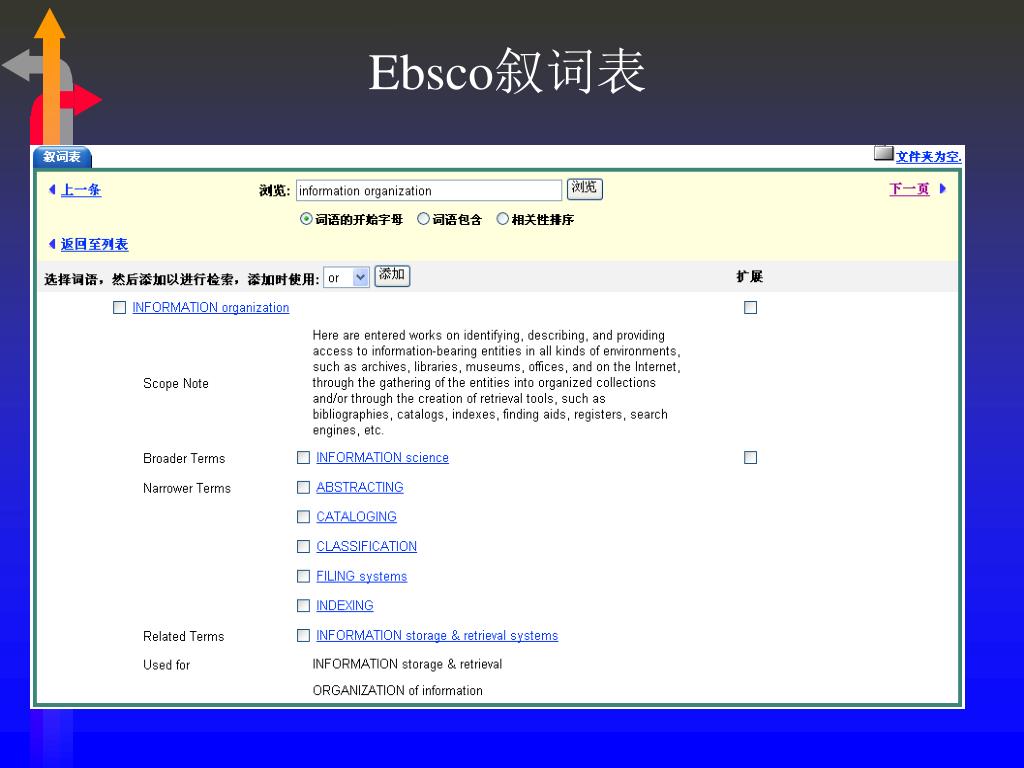Viewport: 1024px width, 768px height.
Task: Open the CATALOGING term link
Action: point(356,517)
